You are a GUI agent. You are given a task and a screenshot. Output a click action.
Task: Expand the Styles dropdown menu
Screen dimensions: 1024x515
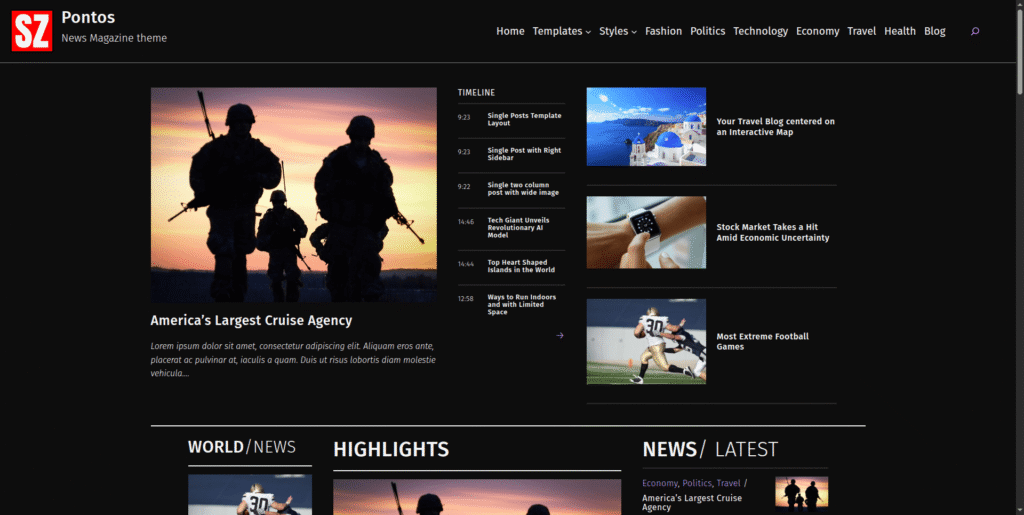click(617, 31)
